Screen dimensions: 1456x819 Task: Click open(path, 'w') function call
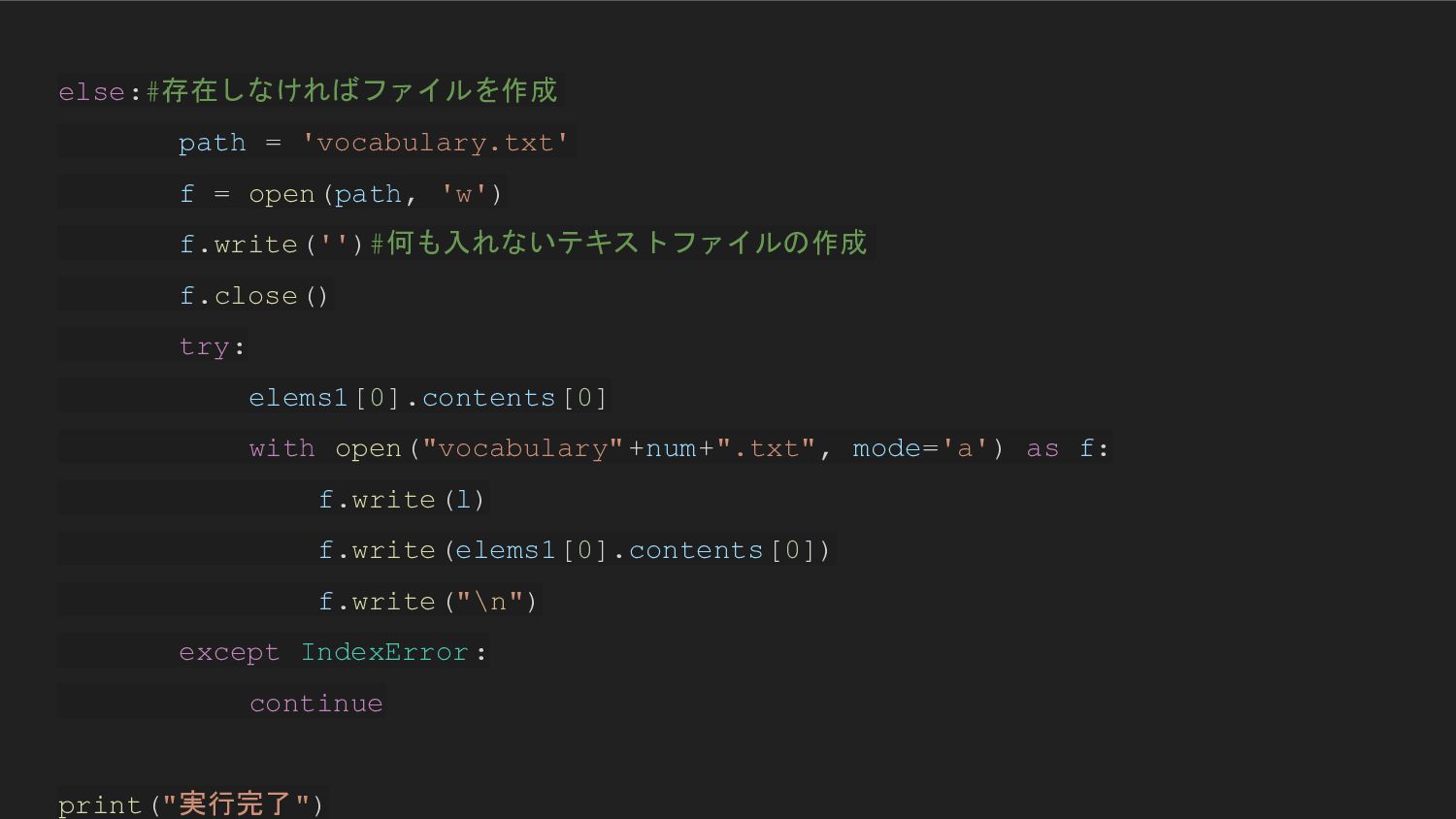376,194
